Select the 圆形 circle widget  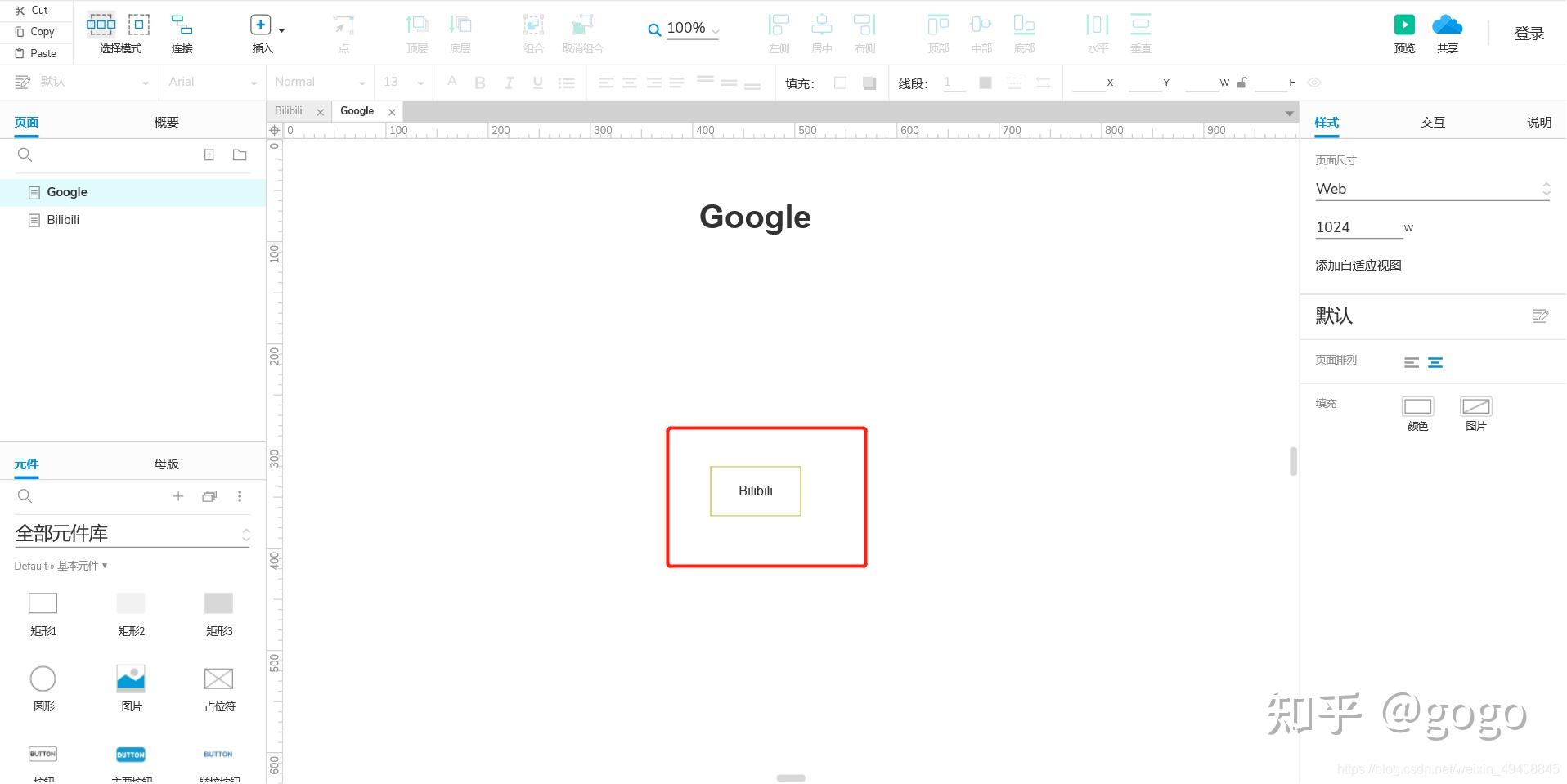pyautogui.click(x=43, y=688)
